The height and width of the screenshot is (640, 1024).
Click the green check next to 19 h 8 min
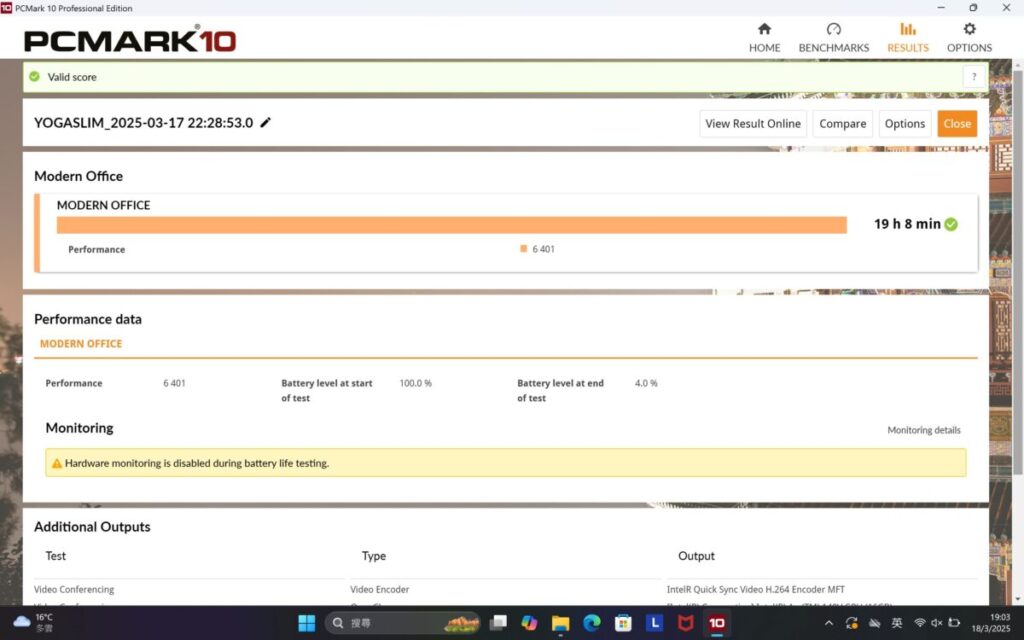click(x=951, y=224)
